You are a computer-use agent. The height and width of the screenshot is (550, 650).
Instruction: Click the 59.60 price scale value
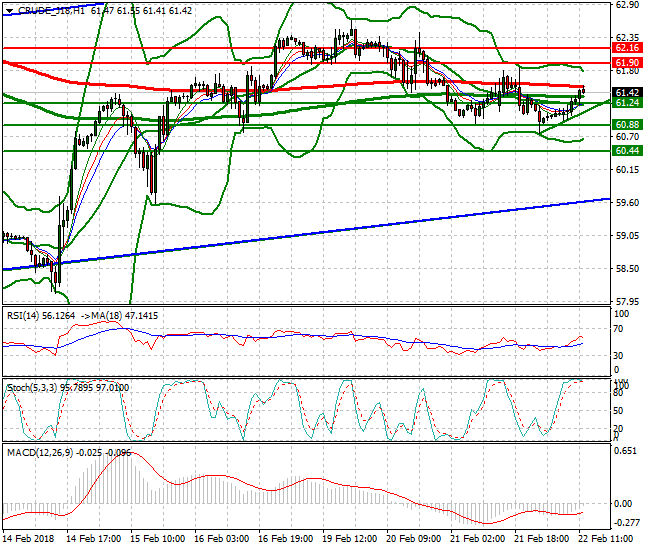627,202
